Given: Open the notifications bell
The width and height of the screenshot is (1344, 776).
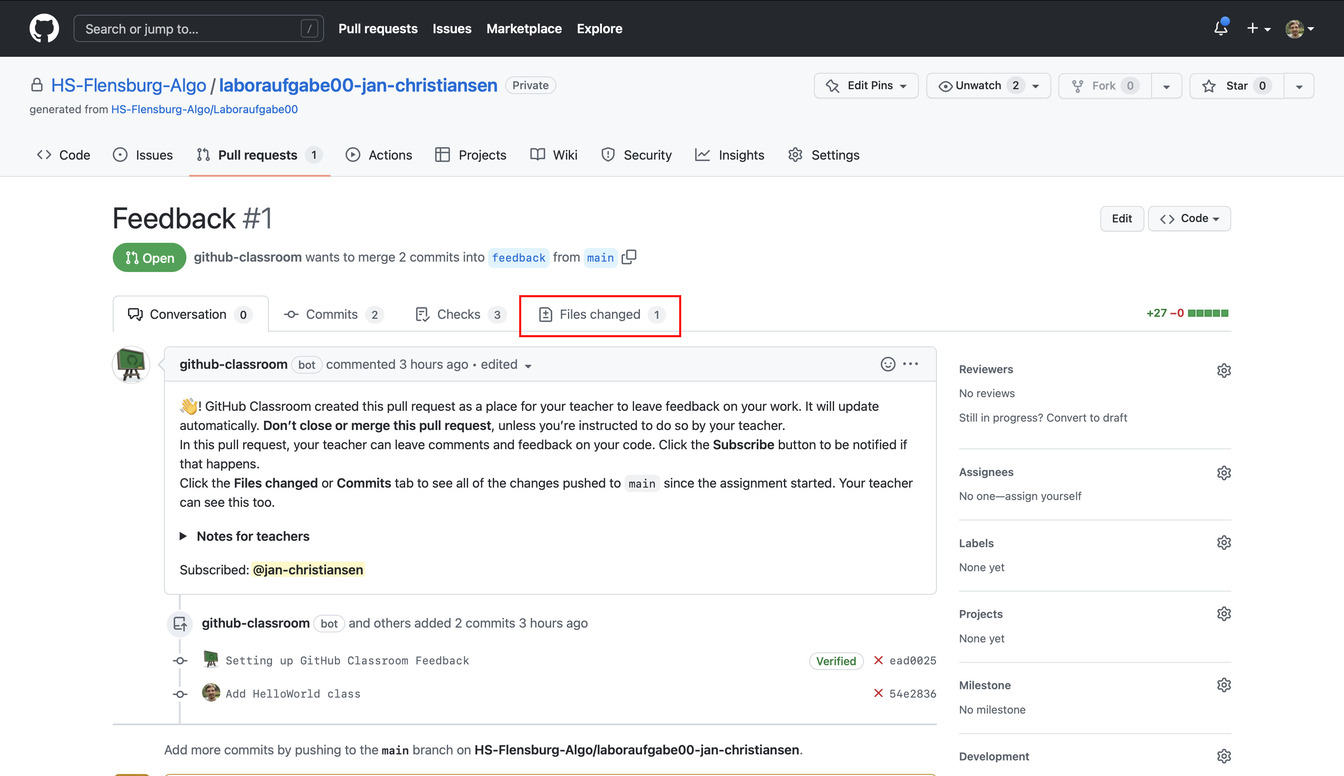Looking at the screenshot, I should point(1220,29).
